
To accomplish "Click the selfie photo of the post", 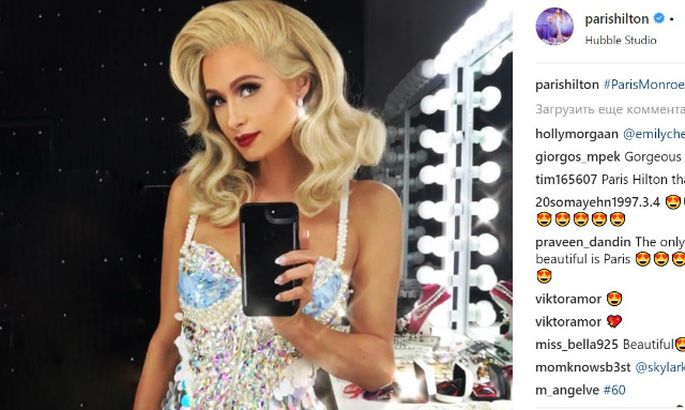I will pyautogui.click(x=256, y=205).
